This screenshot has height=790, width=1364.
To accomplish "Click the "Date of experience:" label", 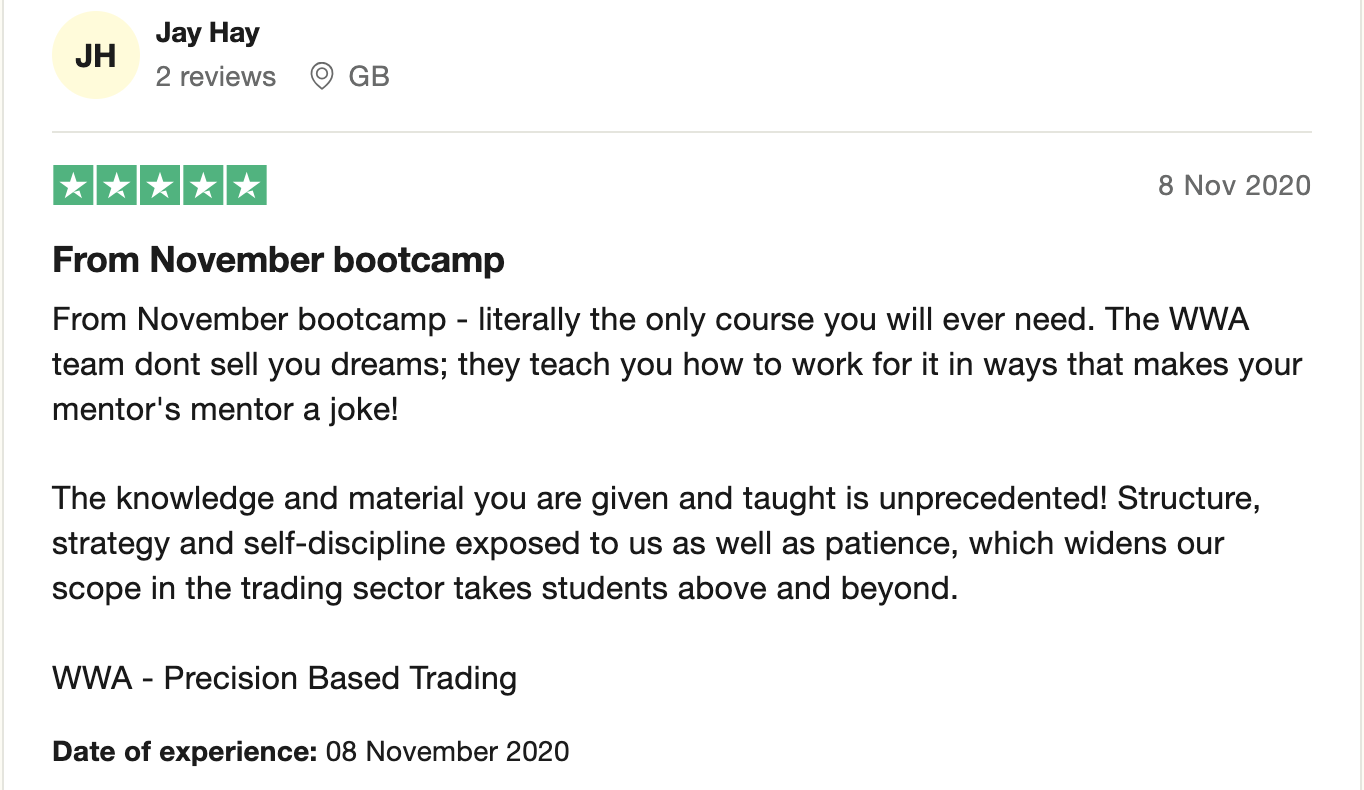I will pyautogui.click(x=185, y=751).
